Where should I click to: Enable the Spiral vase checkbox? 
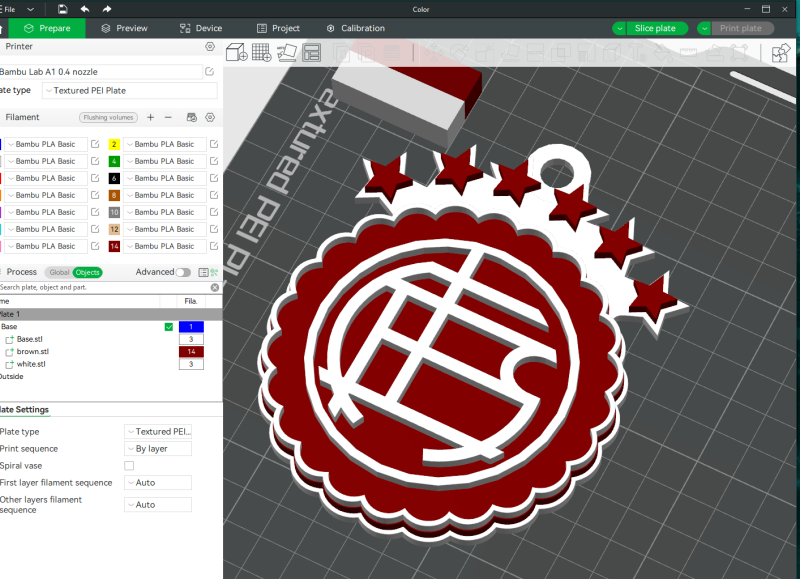pyautogui.click(x=129, y=466)
